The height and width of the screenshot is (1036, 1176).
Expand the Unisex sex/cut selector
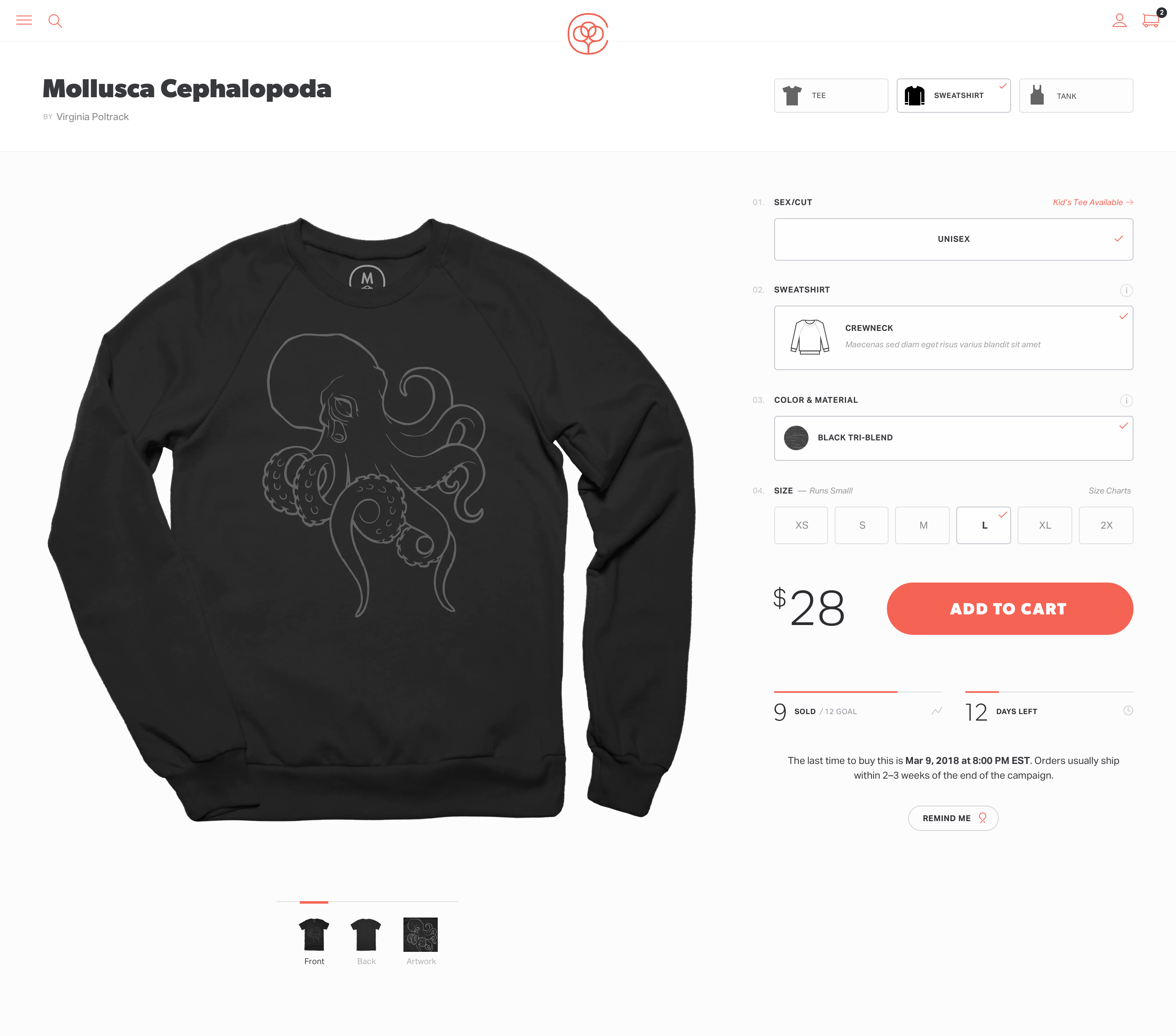click(953, 239)
